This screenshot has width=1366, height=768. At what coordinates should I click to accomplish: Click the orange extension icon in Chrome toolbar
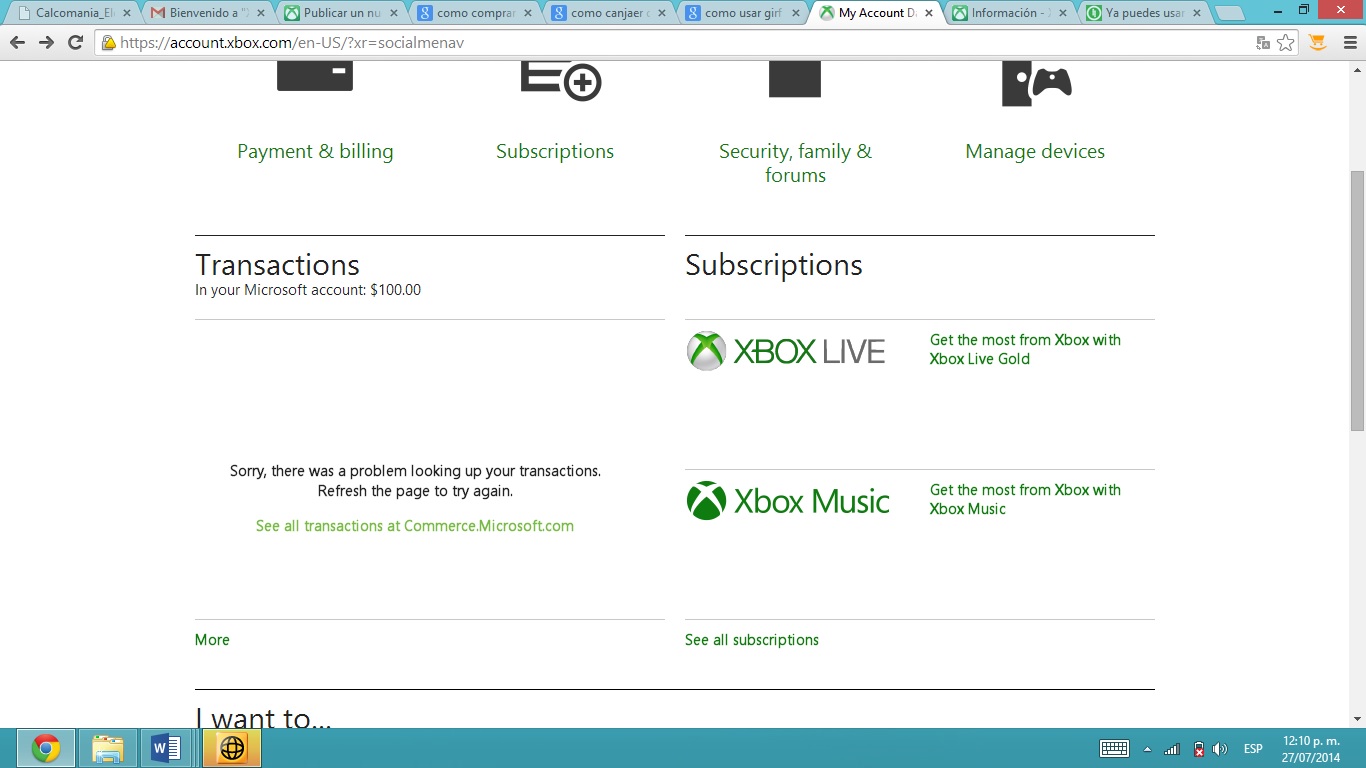[x=1318, y=43]
